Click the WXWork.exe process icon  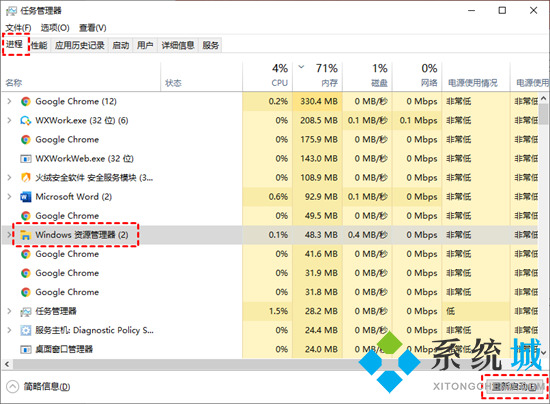[26, 121]
